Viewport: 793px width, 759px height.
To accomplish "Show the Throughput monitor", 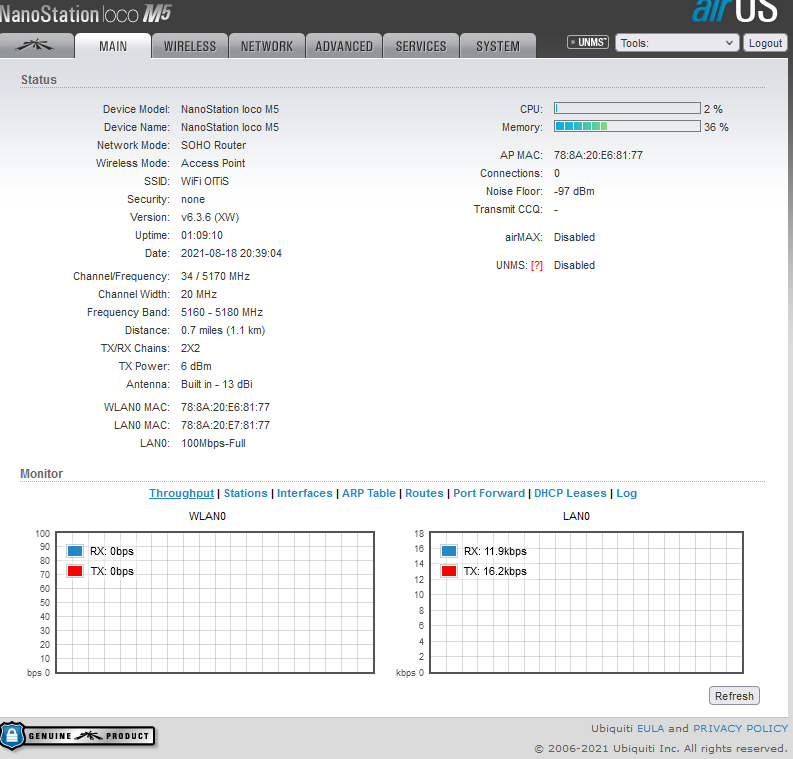I will [x=181, y=494].
